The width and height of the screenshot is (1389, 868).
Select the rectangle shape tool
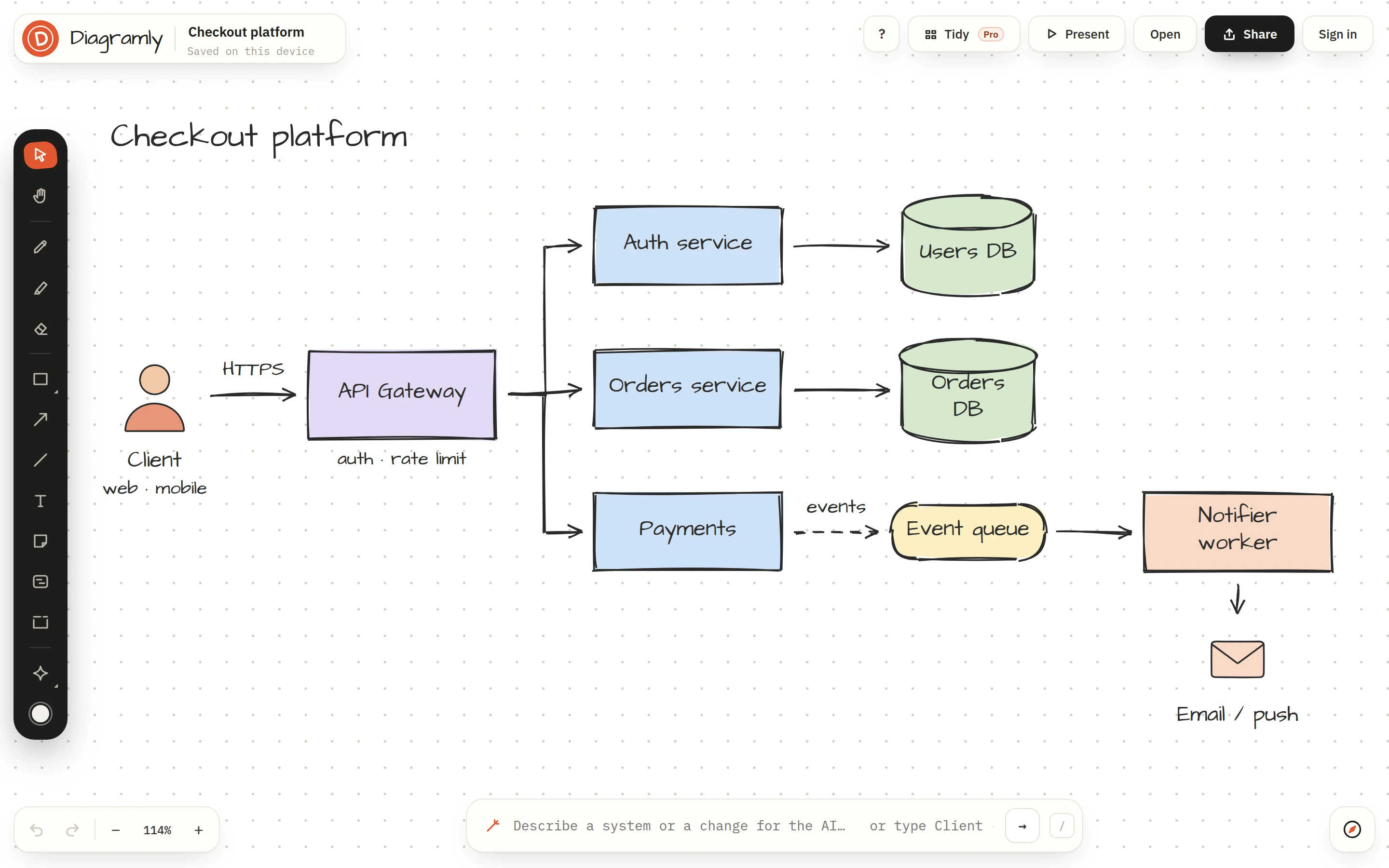pyautogui.click(x=40, y=379)
